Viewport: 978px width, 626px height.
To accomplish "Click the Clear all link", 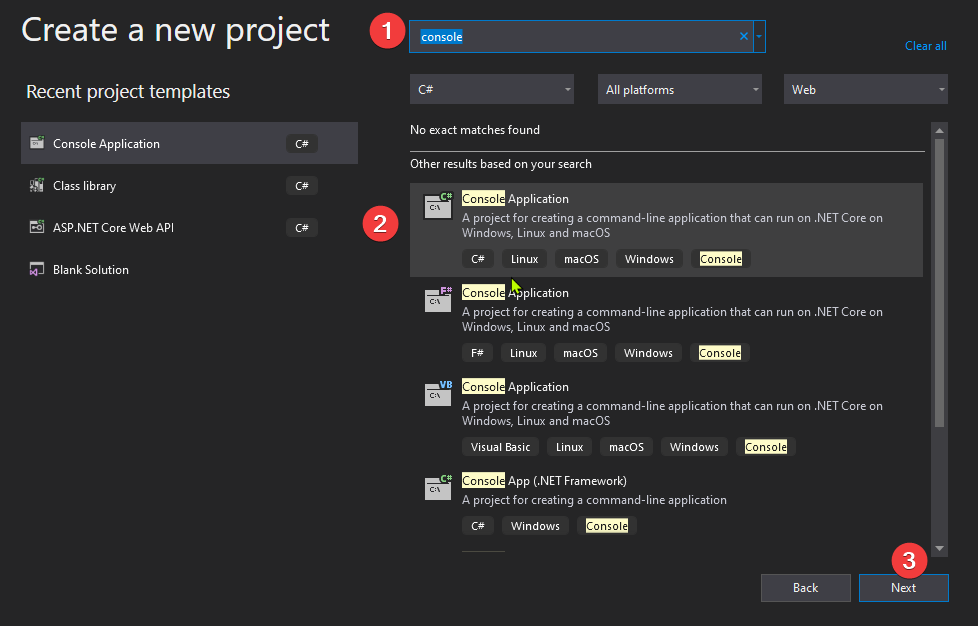I will pos(926,46).
